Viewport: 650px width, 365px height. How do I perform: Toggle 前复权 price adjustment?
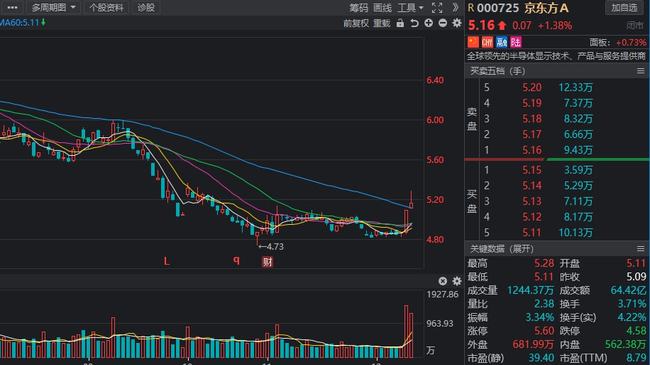(356, 23)
